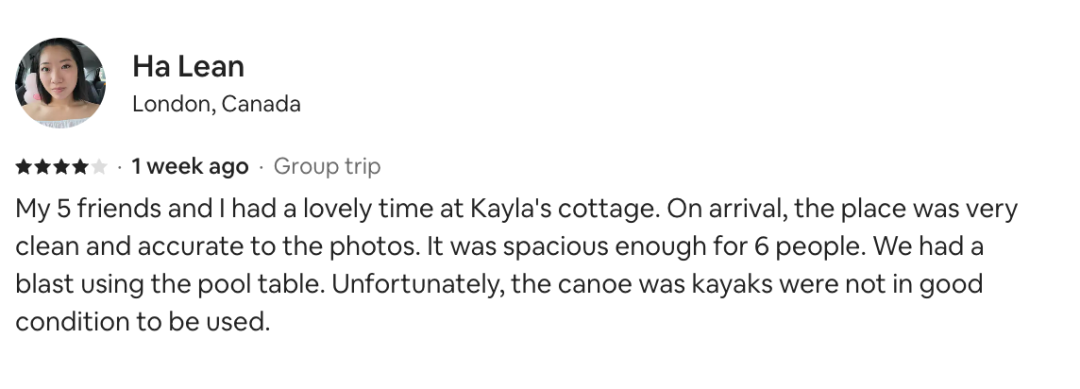Click the 'Group trip' tag
This screenshot has height=389, width=1080.
[x=327, y=167]
